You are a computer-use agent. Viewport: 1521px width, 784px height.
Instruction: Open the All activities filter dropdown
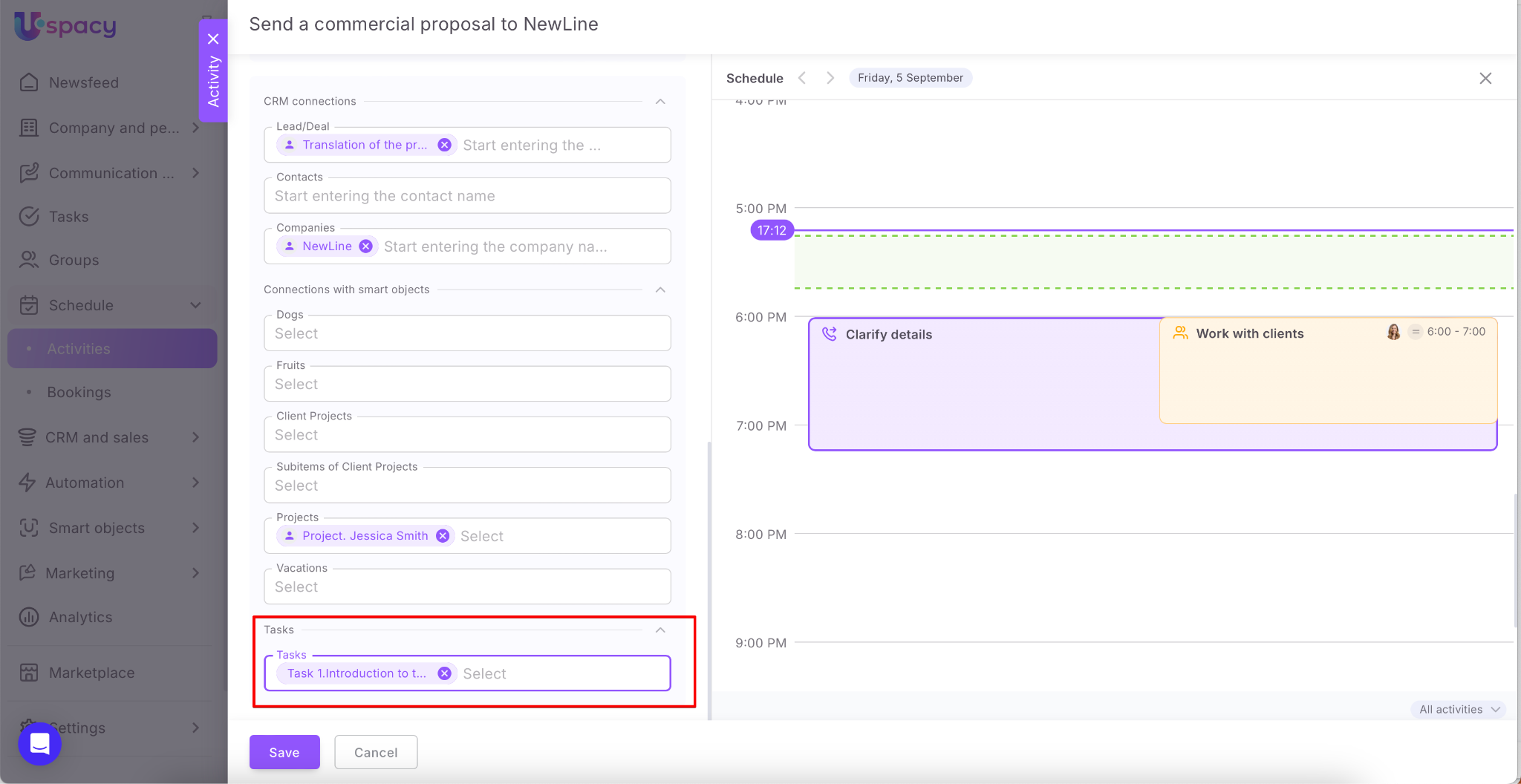[1459, 709]
